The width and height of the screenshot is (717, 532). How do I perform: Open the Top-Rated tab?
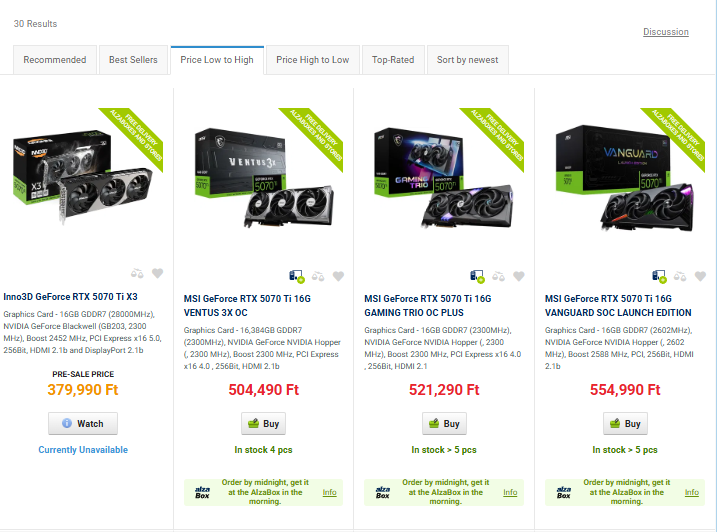tap(393, 60)
